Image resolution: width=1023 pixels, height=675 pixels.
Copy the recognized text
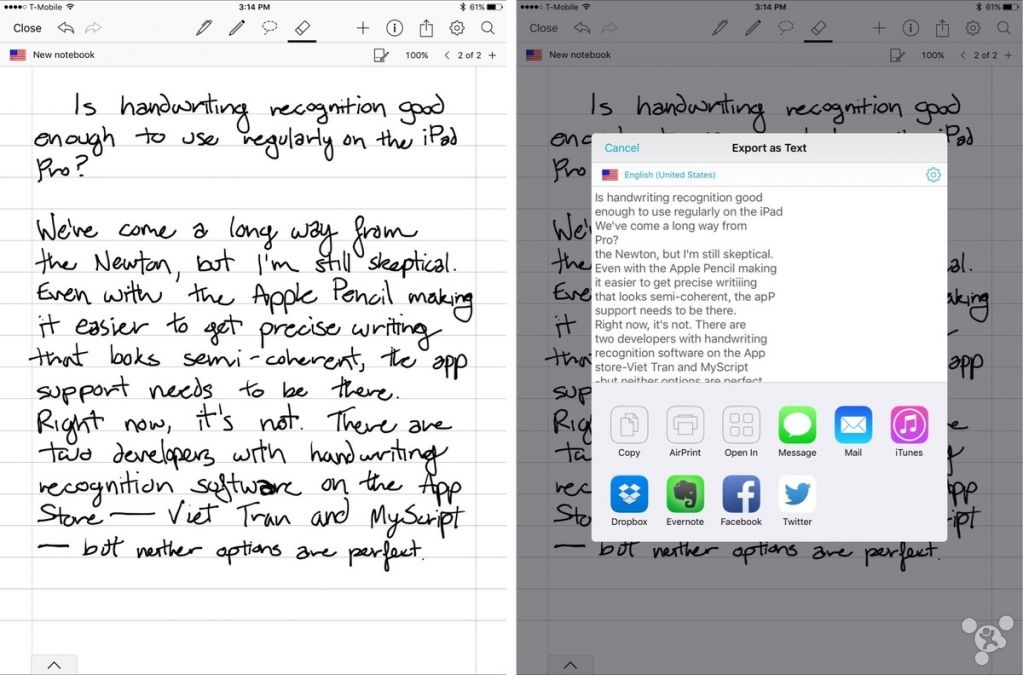pos(629,432)
